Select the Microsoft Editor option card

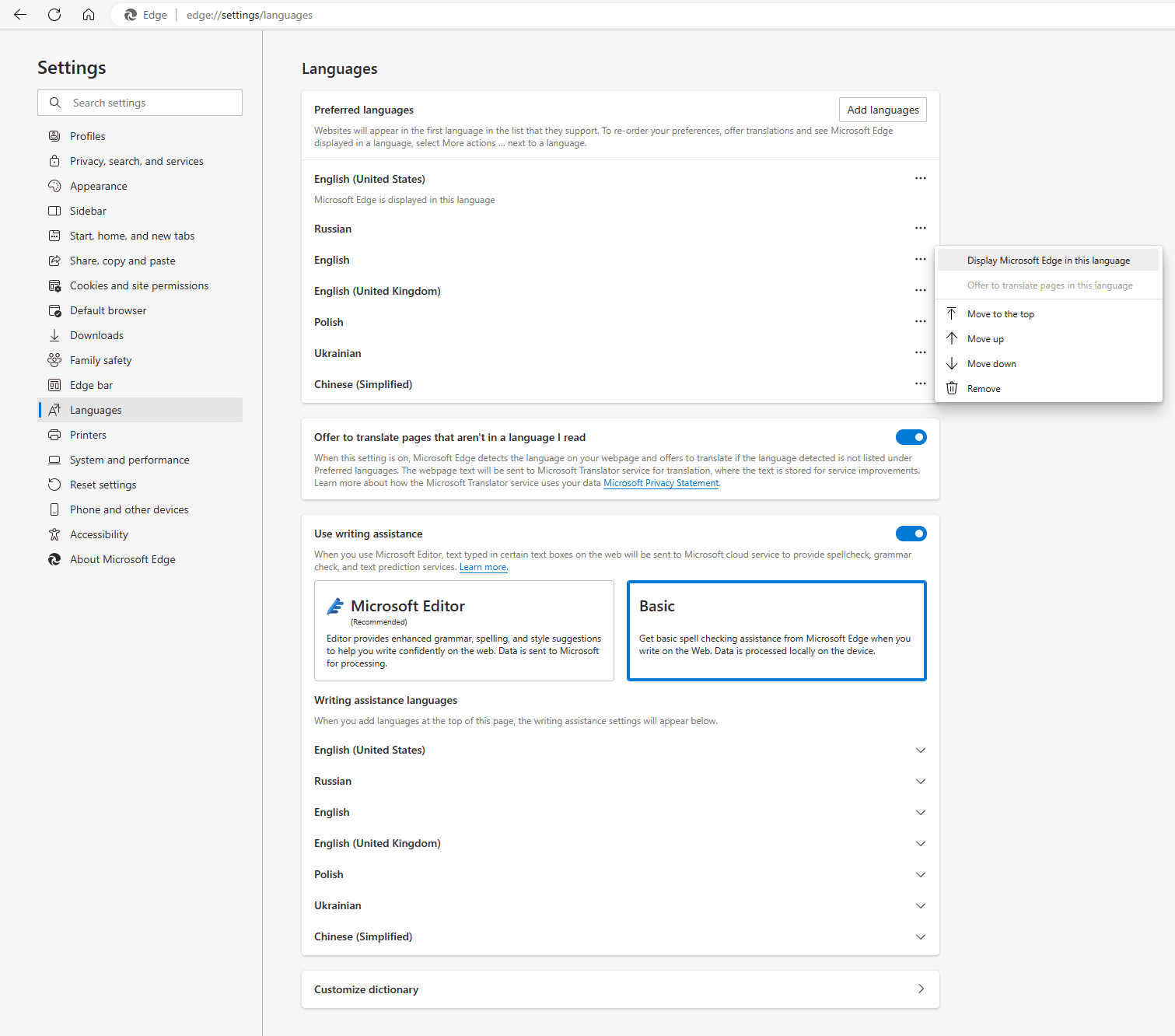[x=464, y=631]
